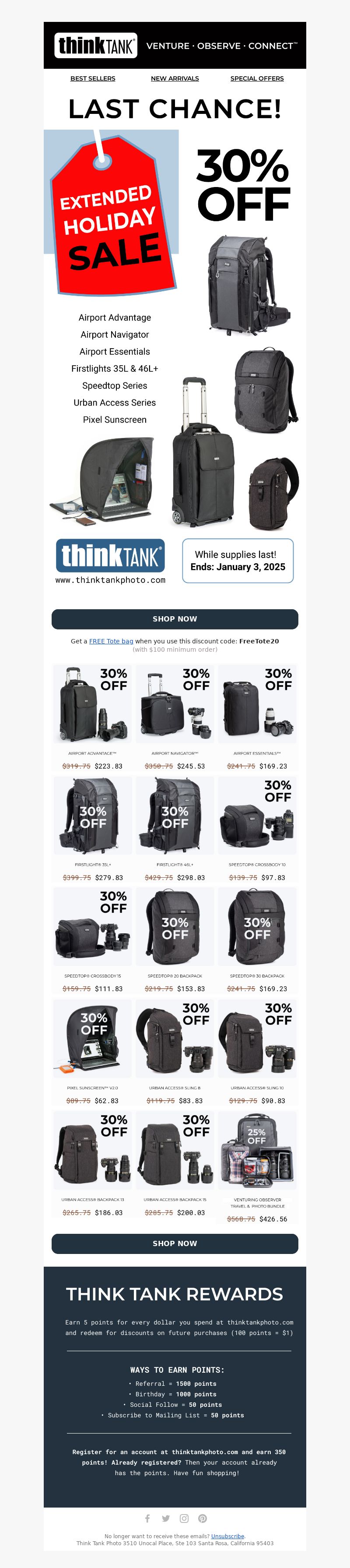
Task: Click the blue thinkTANK logo above website URL
Action: click(x=111, y=555)
